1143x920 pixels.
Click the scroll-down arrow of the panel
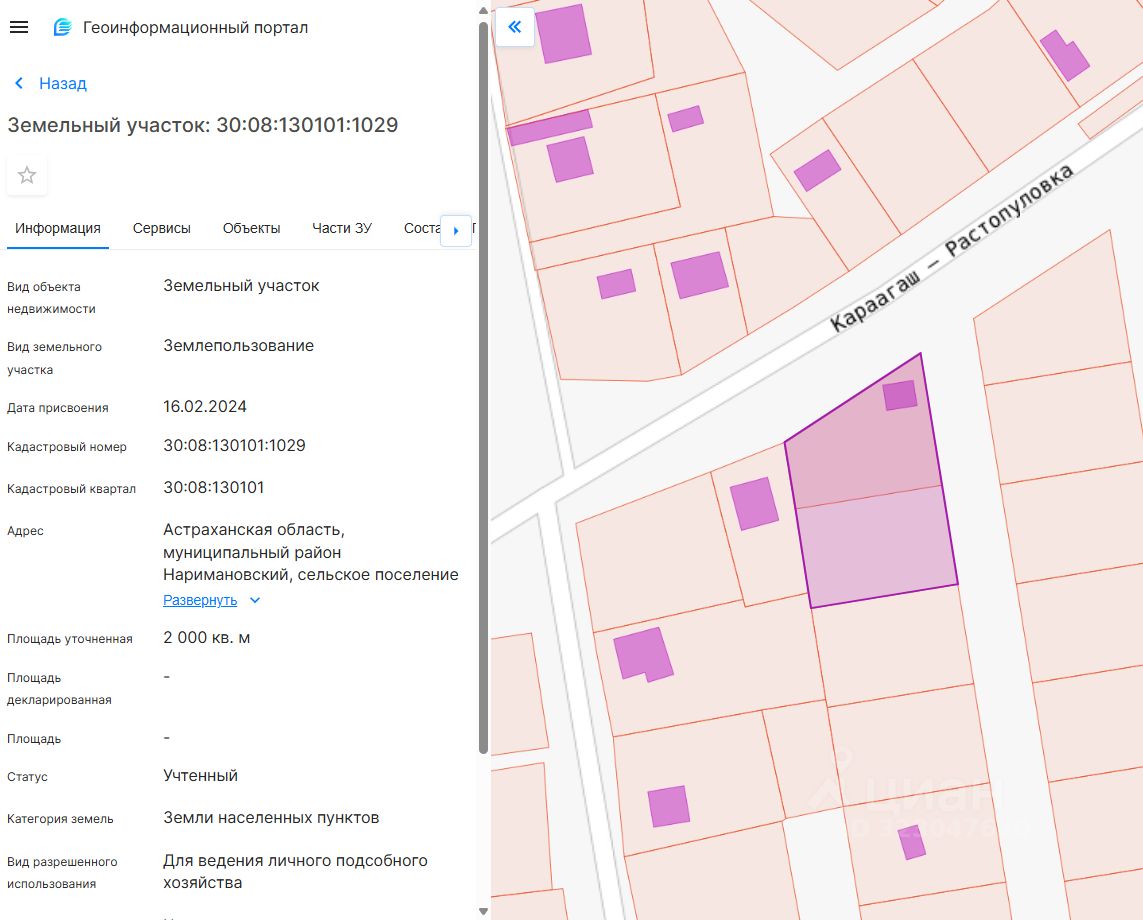[484, 911]
